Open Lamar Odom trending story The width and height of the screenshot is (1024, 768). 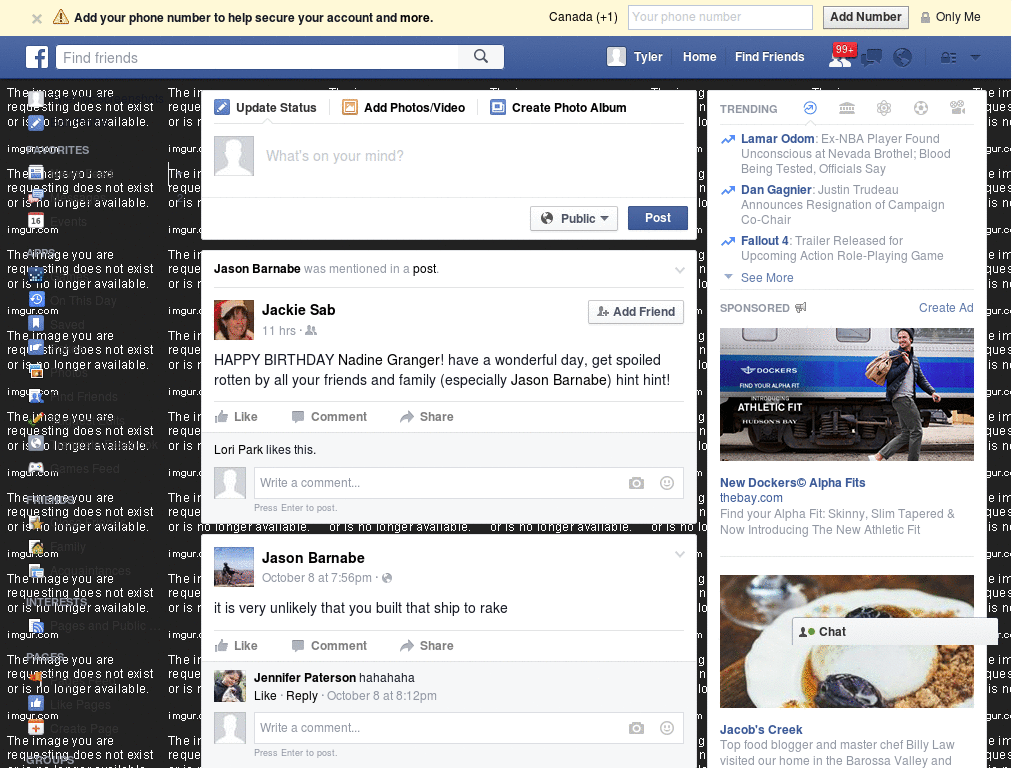point(777,138)
